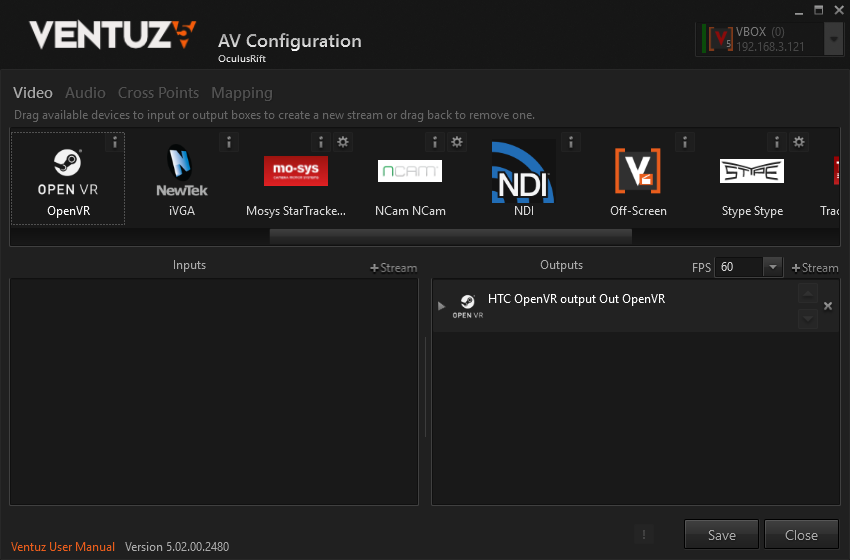850x560 pixels.
Task: Click the Off-Screen device icon
Action: click(x=638, y=171)
